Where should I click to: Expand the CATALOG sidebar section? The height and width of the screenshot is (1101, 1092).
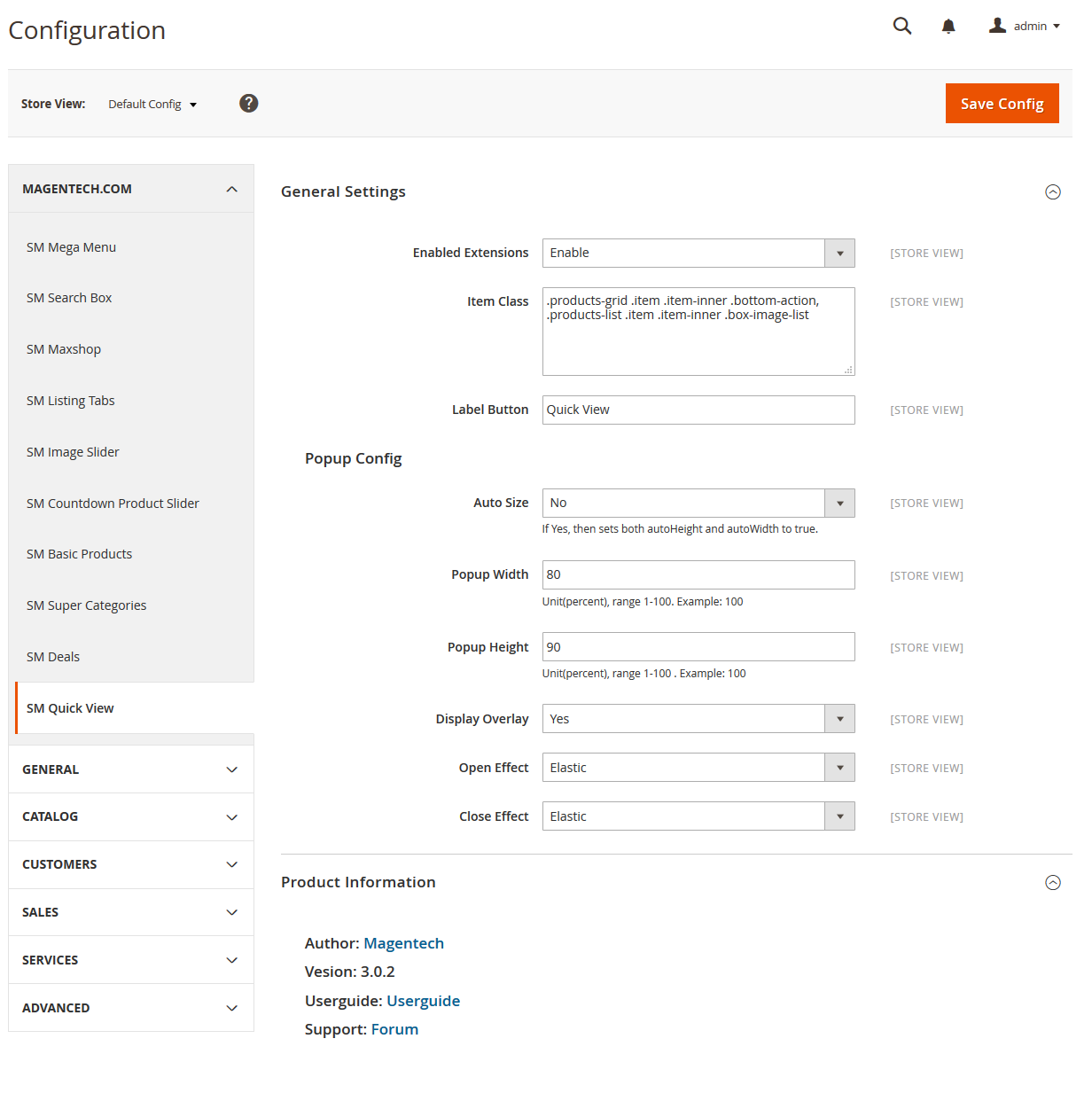point(131,817)
